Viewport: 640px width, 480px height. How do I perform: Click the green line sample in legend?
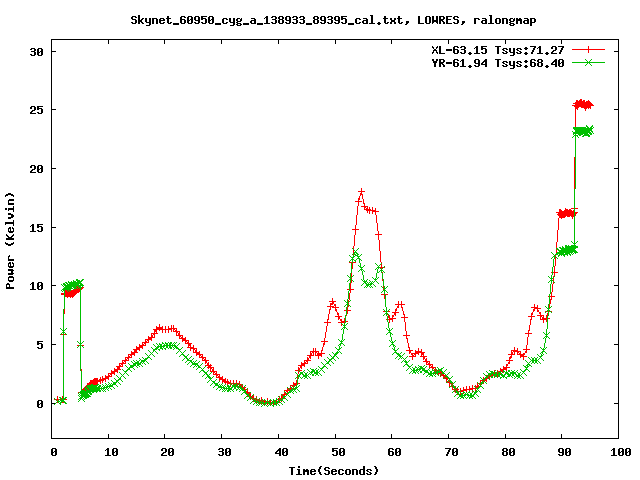(589, 62)
